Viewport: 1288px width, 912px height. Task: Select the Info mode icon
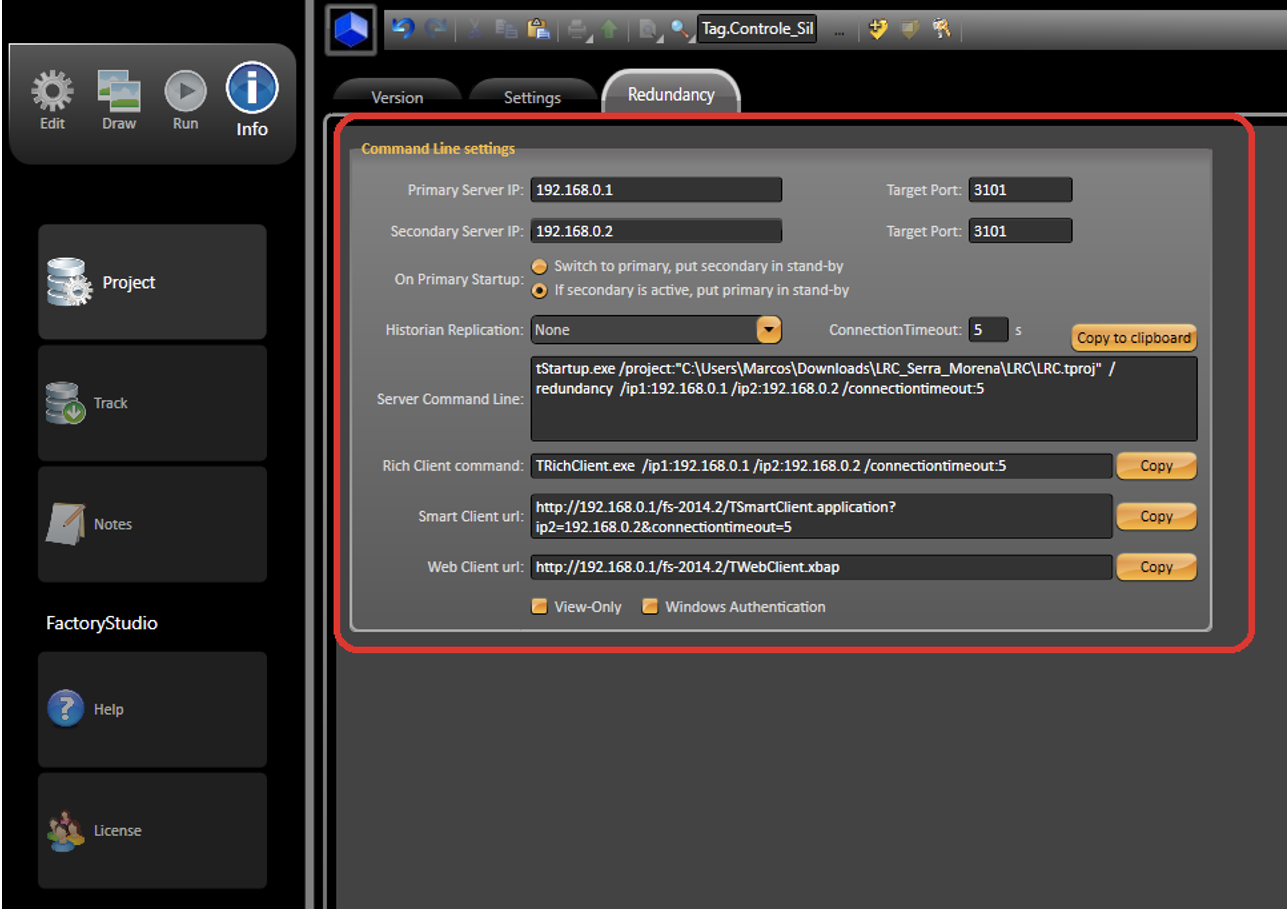pos(252,100)
